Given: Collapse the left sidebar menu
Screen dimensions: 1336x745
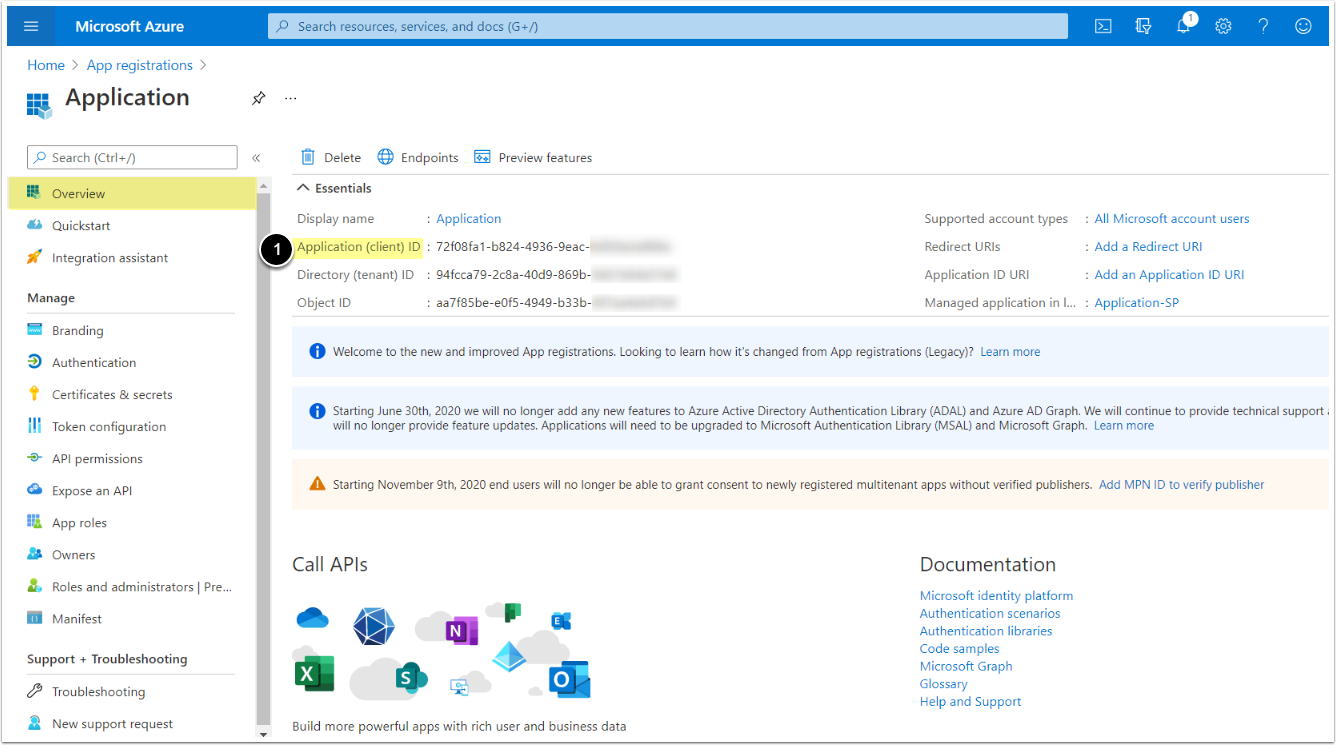Looking at the screenshot, I should 256,158.
